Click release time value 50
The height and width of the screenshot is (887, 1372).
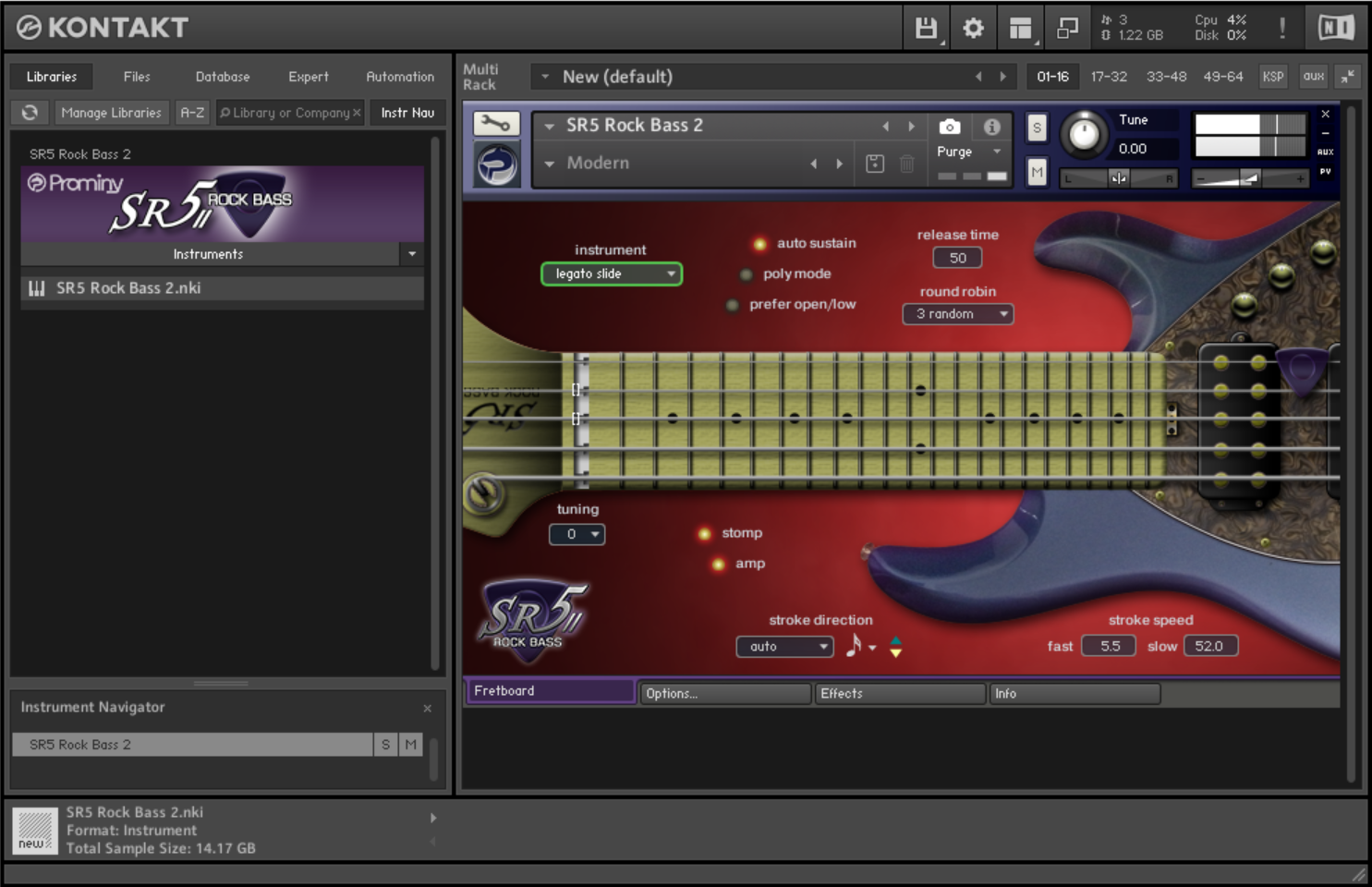pos(958,259)
